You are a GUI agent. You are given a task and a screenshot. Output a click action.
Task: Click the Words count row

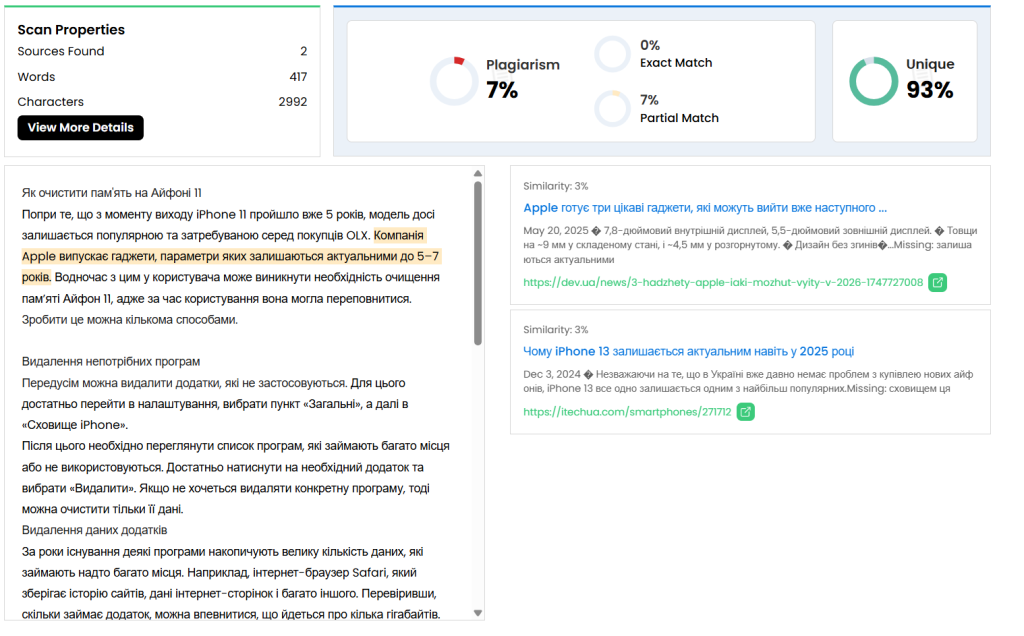click(162, 77)
